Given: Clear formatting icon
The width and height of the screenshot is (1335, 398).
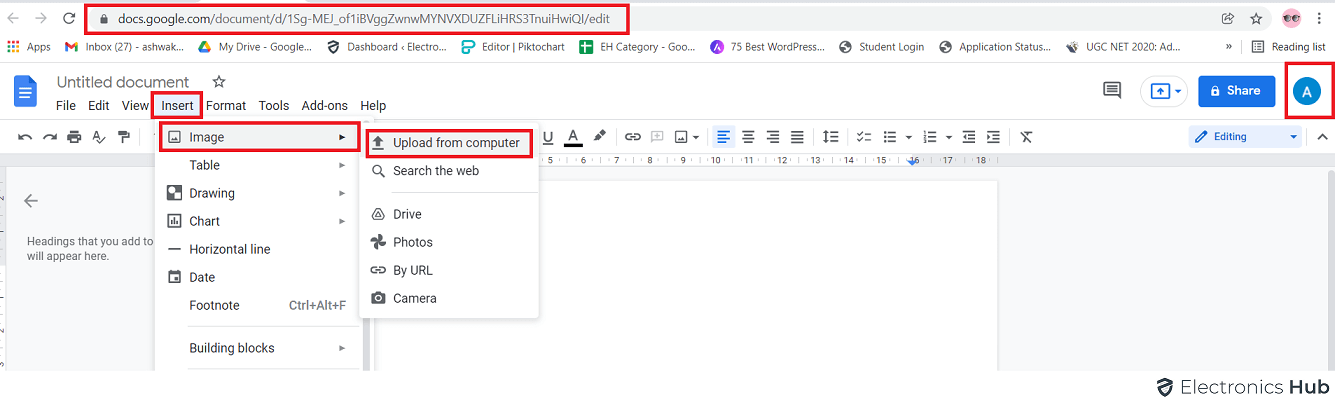Looking at the screenshot, I should pos(1026,137).
